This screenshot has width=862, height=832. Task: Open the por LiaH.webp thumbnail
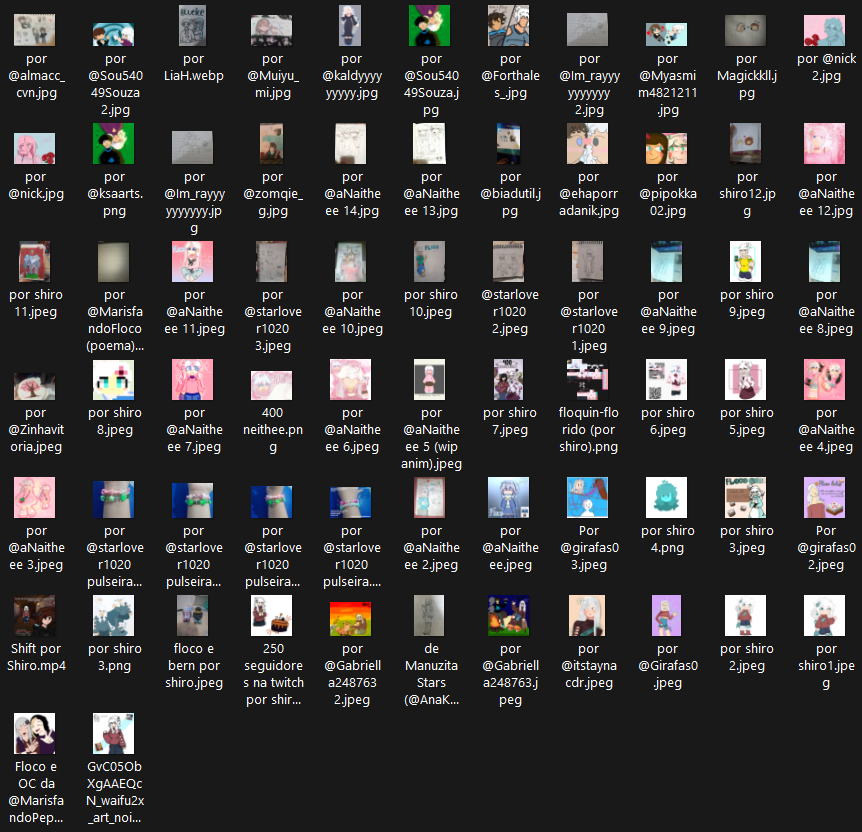(192, 26)
